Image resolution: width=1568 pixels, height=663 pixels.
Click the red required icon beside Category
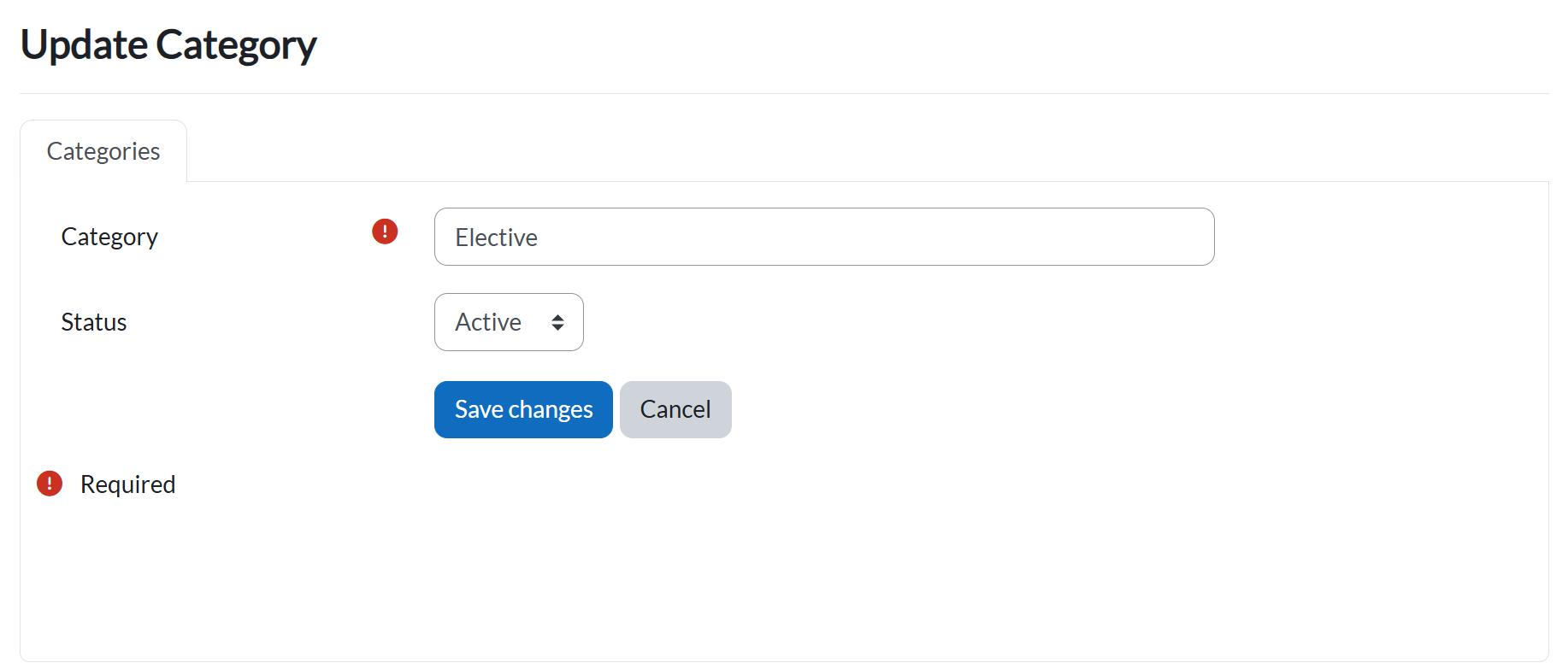coord(385,232)
